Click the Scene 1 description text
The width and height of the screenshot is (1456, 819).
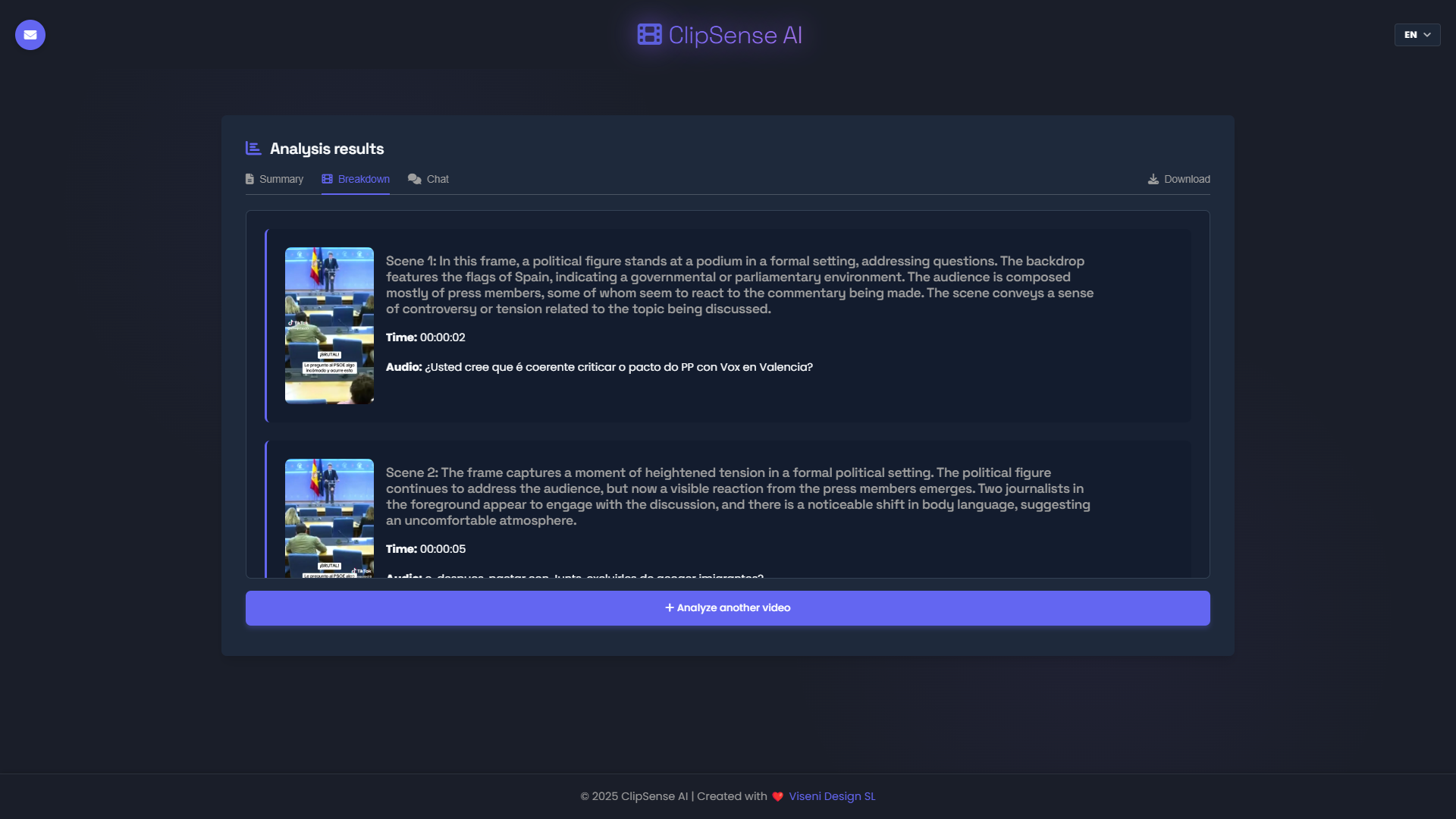[739, 285]
